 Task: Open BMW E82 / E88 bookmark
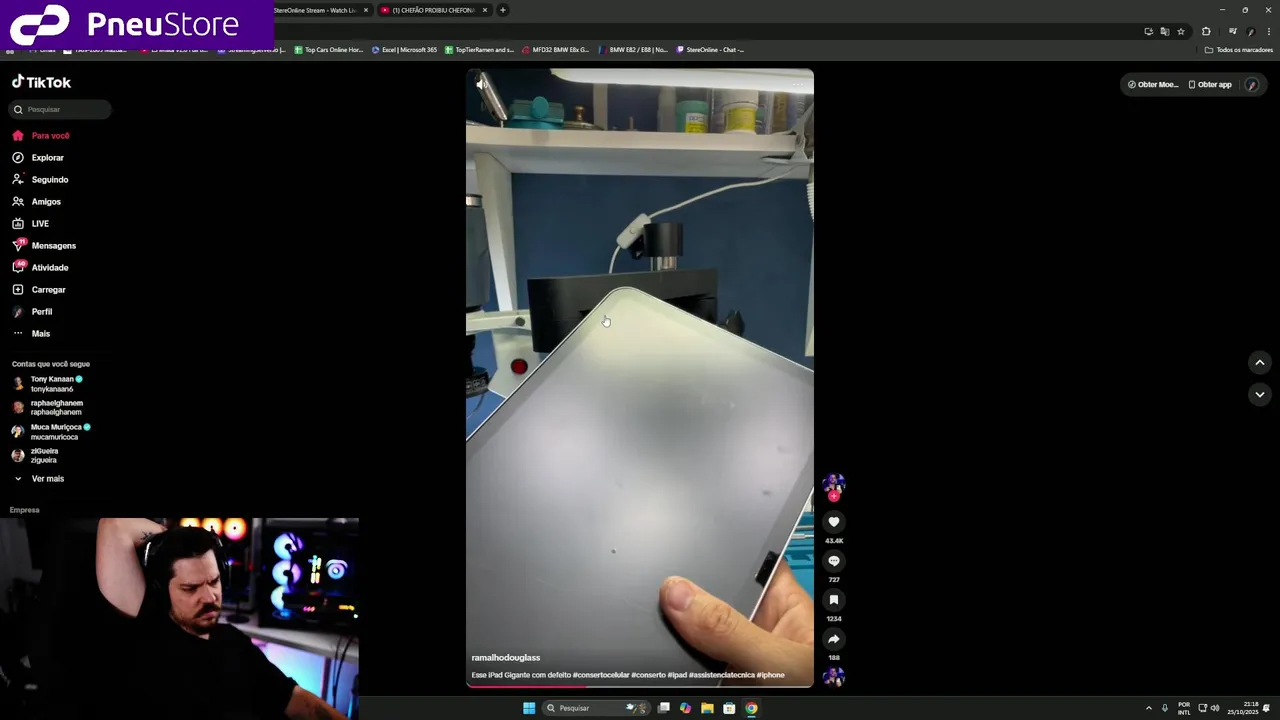[x=633, y=50]
